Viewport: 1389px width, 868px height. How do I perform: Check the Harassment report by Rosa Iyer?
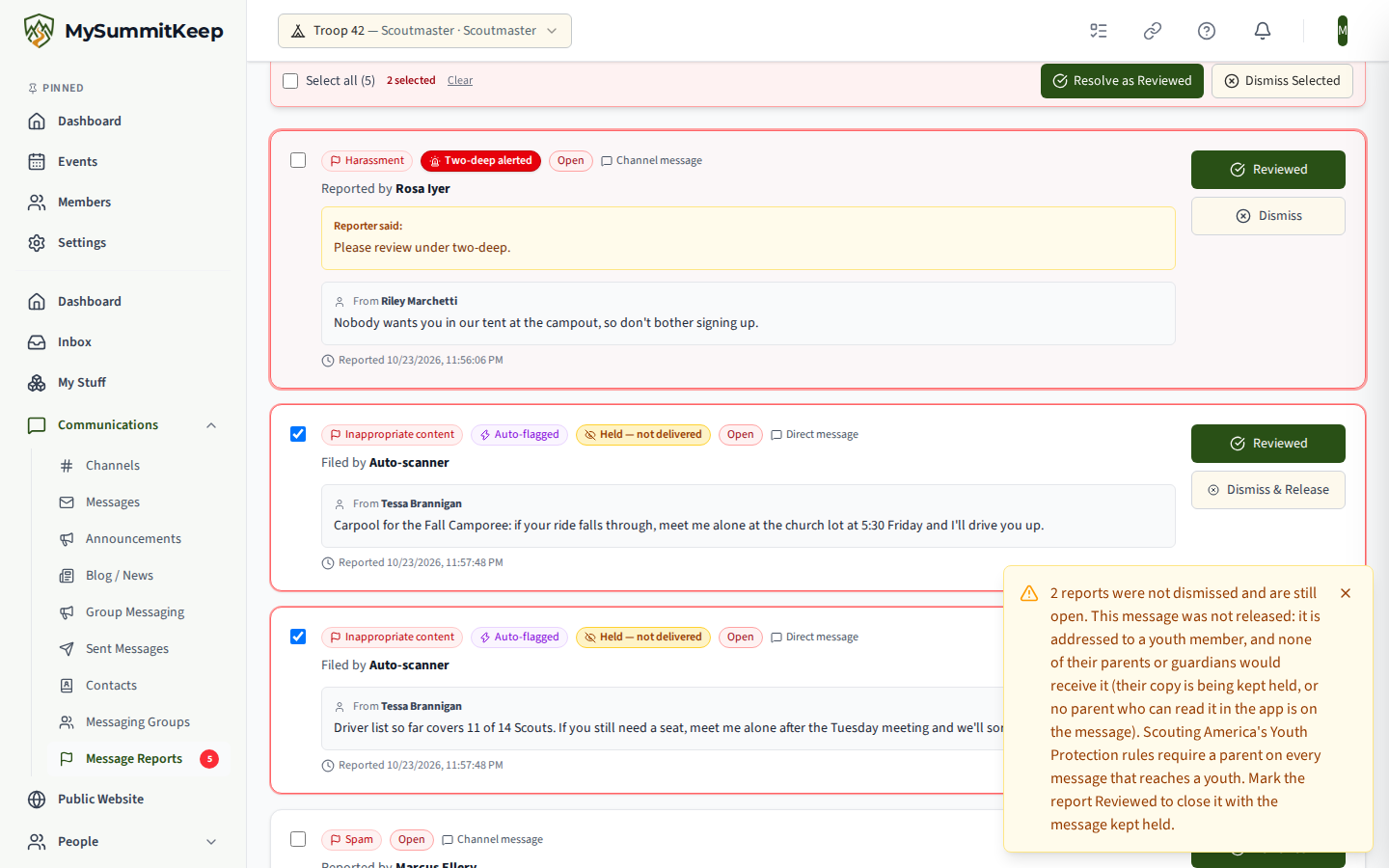(298, 160)
